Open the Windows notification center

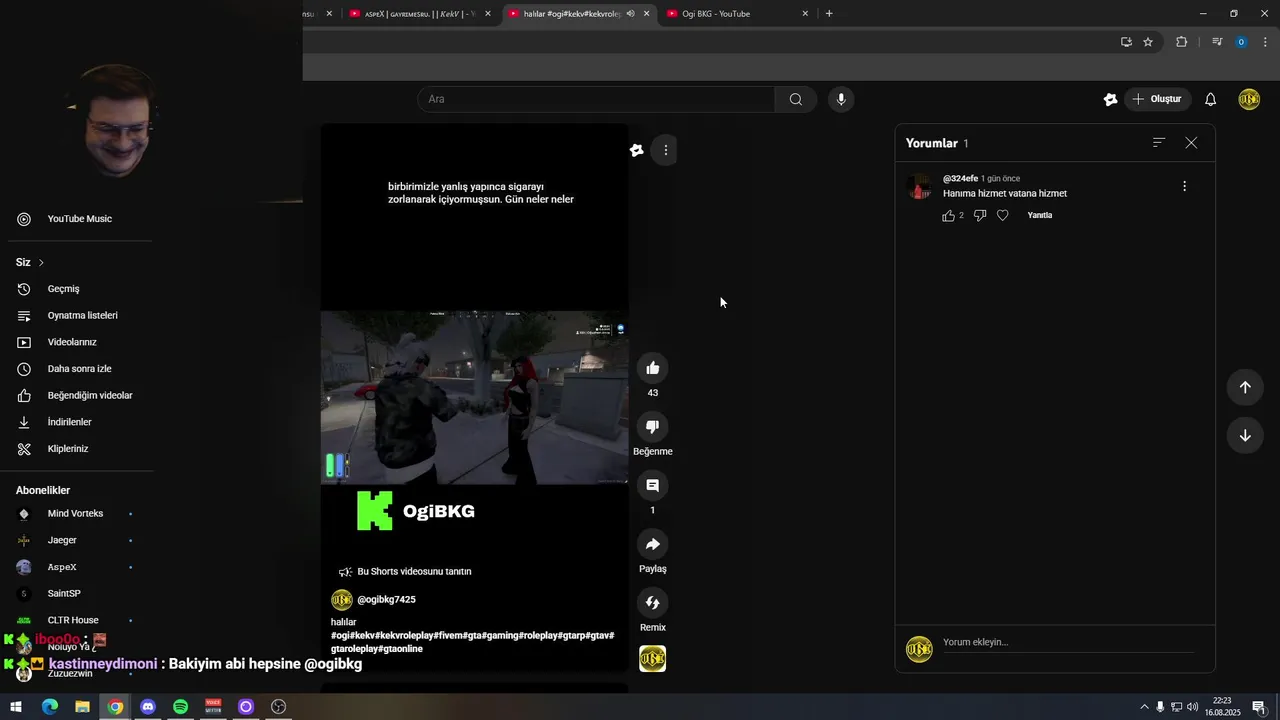(x=1259, y=707)
